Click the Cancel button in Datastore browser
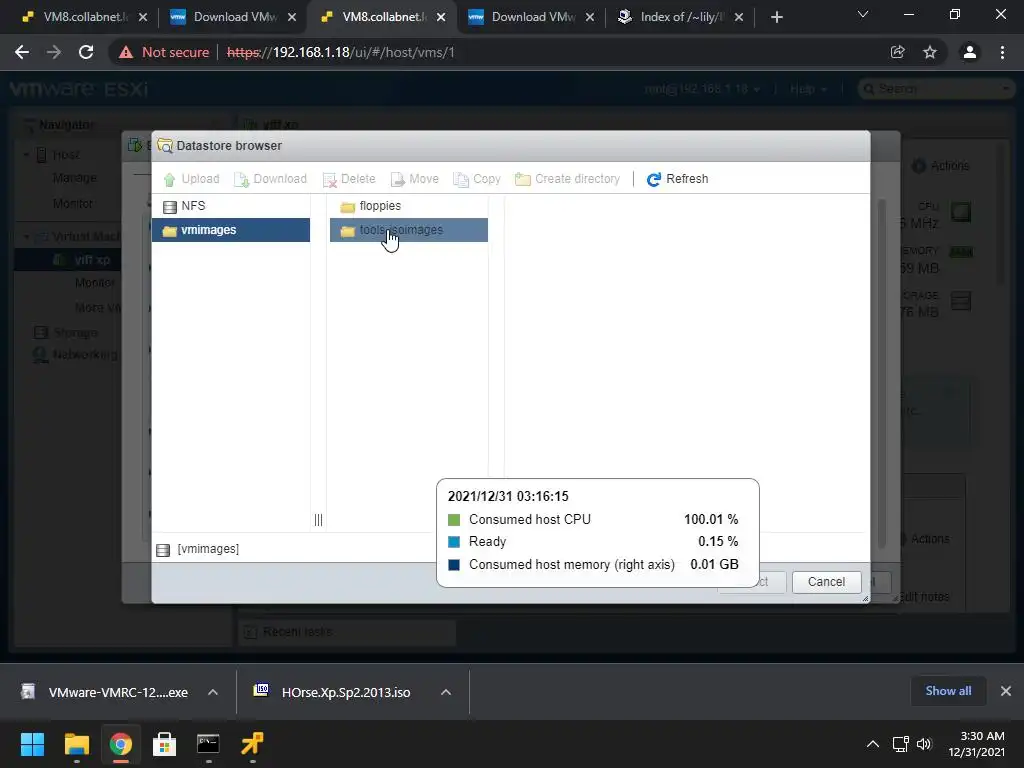 click(x=826, y=582)
